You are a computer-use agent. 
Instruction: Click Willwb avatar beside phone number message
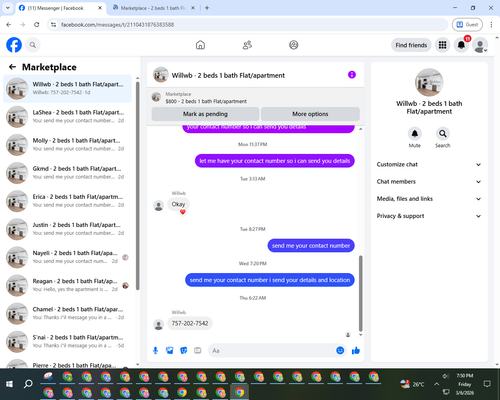[x=159, y=325]
